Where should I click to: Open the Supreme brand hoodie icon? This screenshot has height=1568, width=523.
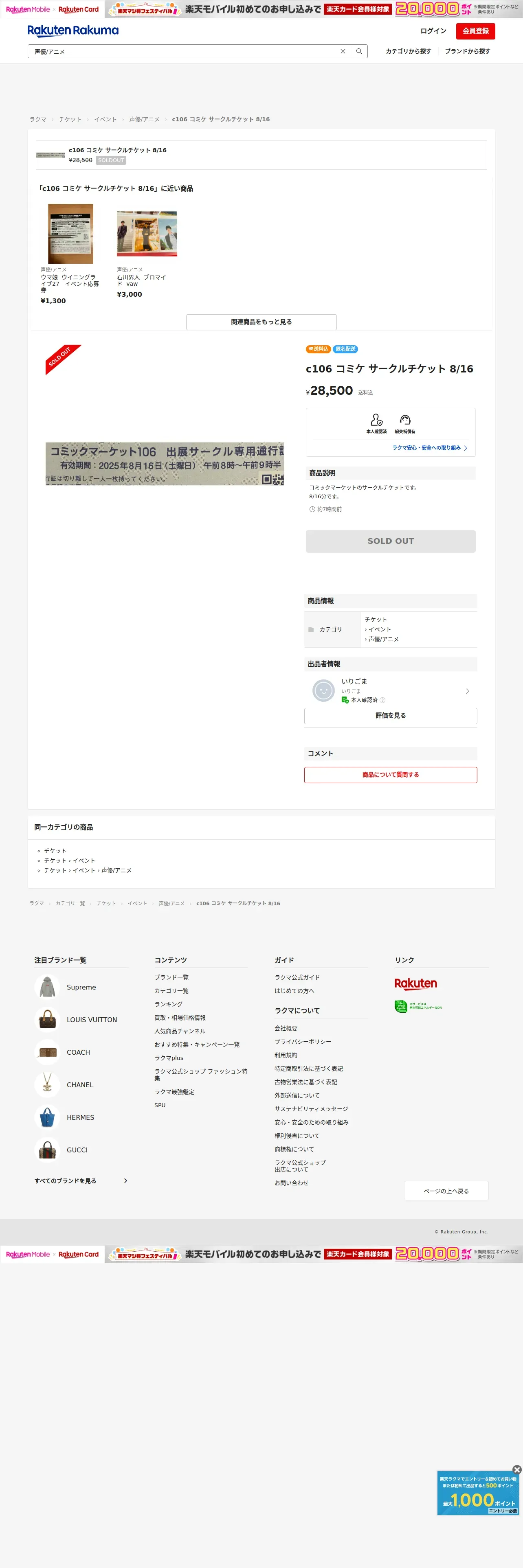48,987
